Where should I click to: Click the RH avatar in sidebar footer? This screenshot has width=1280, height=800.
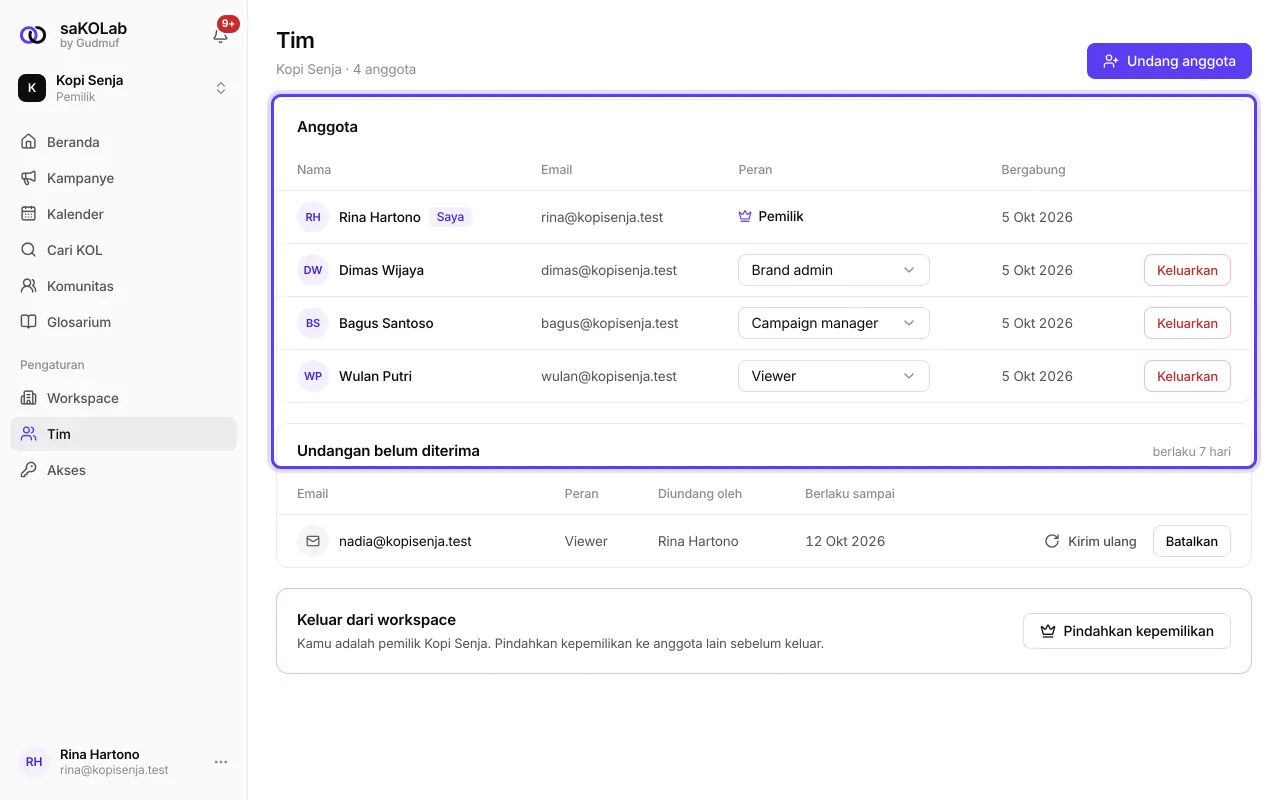[x=34, y=762]
